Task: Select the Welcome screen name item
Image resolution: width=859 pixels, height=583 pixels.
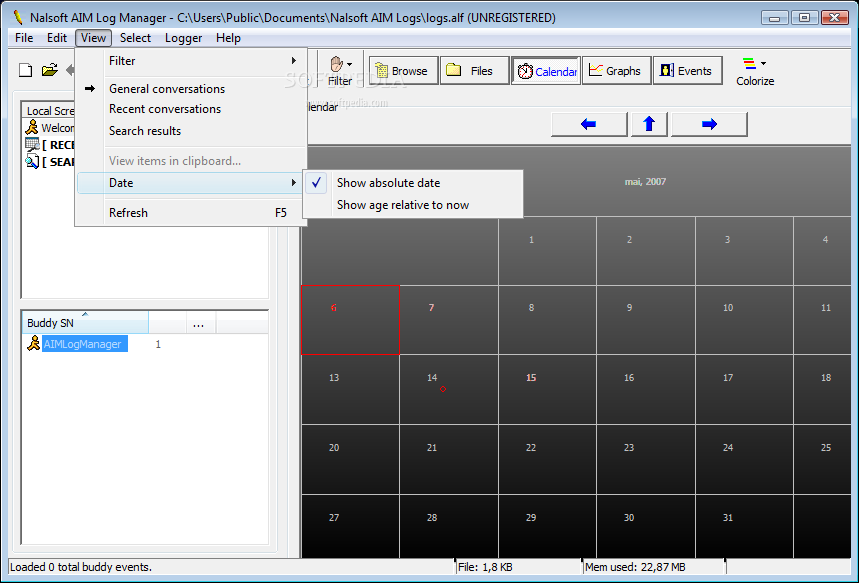Action: pos(50,128)
